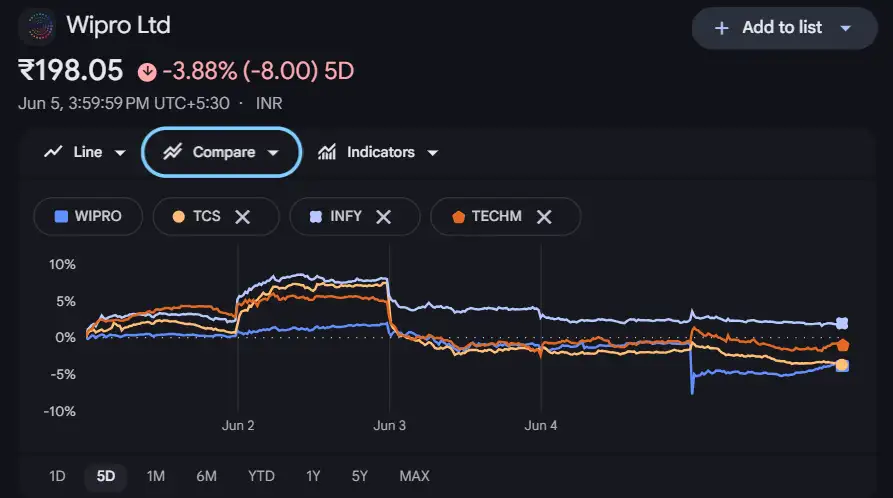The width and height of the screenshot is (893, 498).
Task: Switch to the 1D time range
Action: coord(57,476)
